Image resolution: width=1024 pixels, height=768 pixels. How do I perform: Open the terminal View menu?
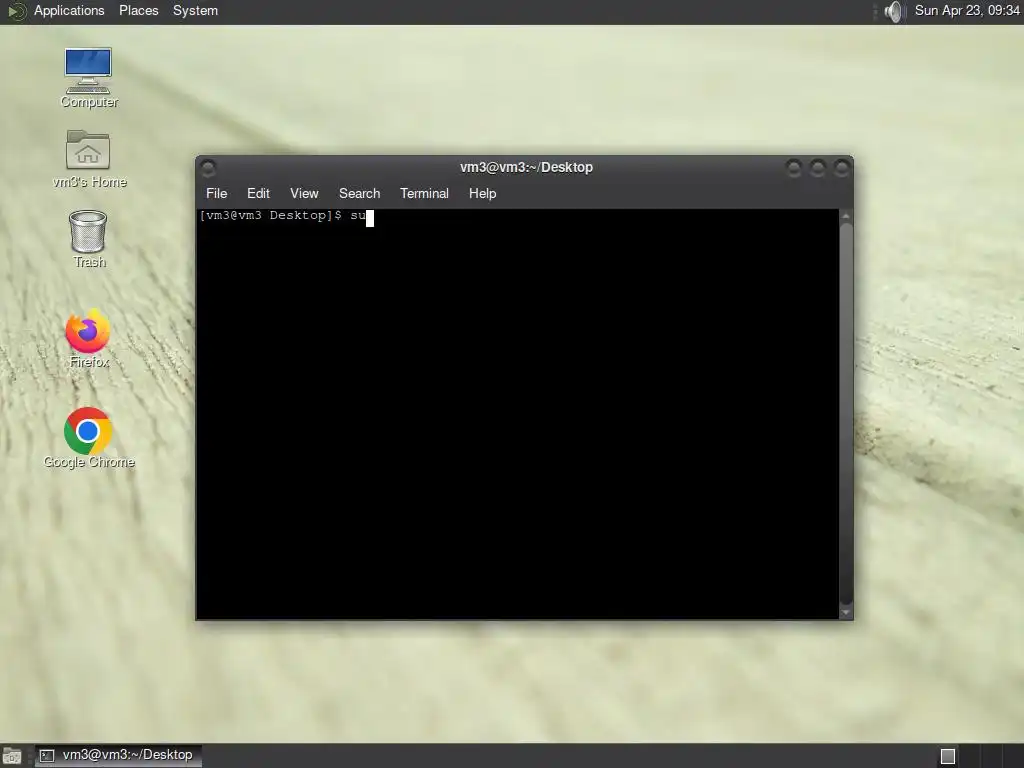[x=304, y=193]
